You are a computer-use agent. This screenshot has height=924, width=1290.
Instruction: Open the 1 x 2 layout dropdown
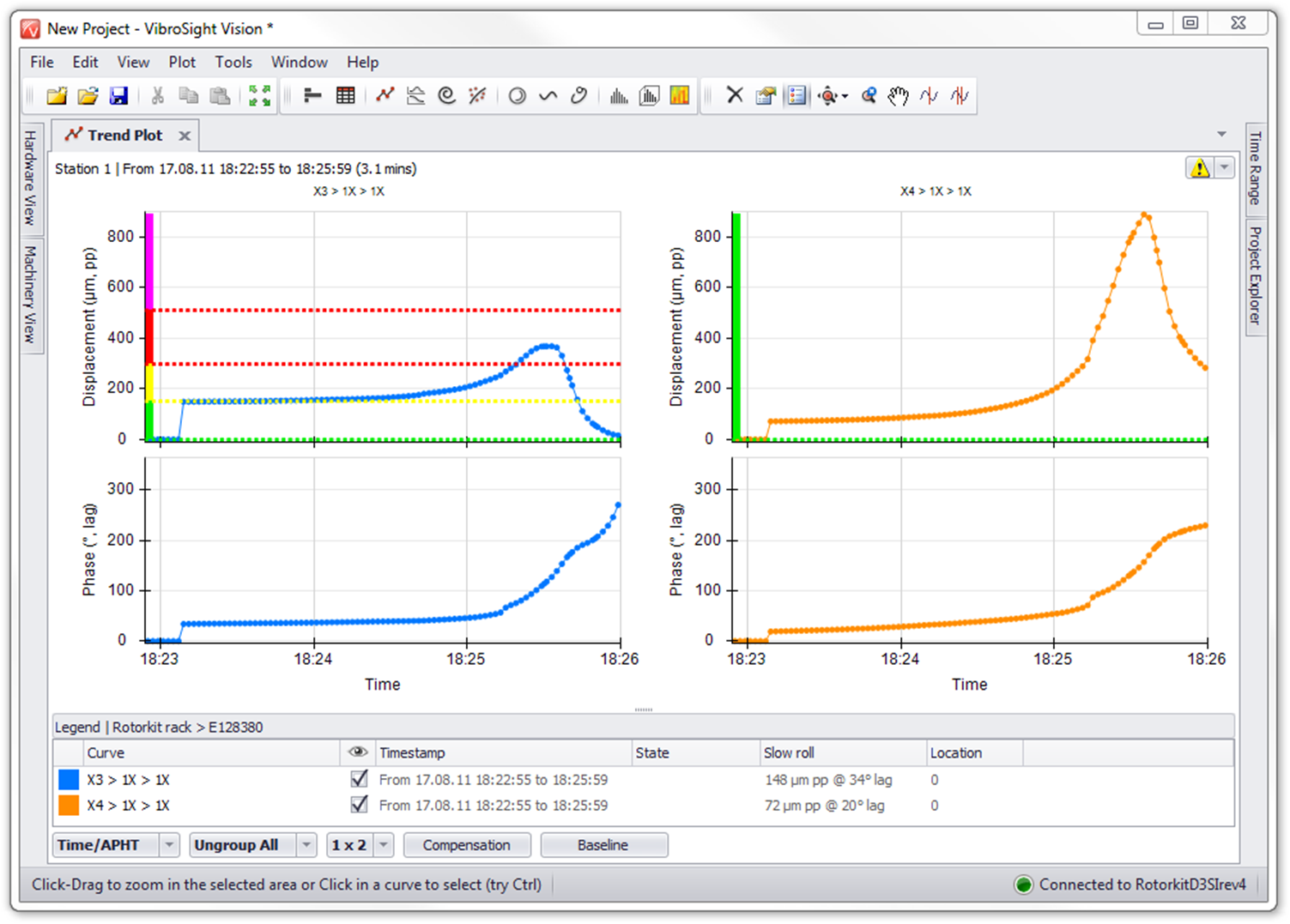[384, 845]
